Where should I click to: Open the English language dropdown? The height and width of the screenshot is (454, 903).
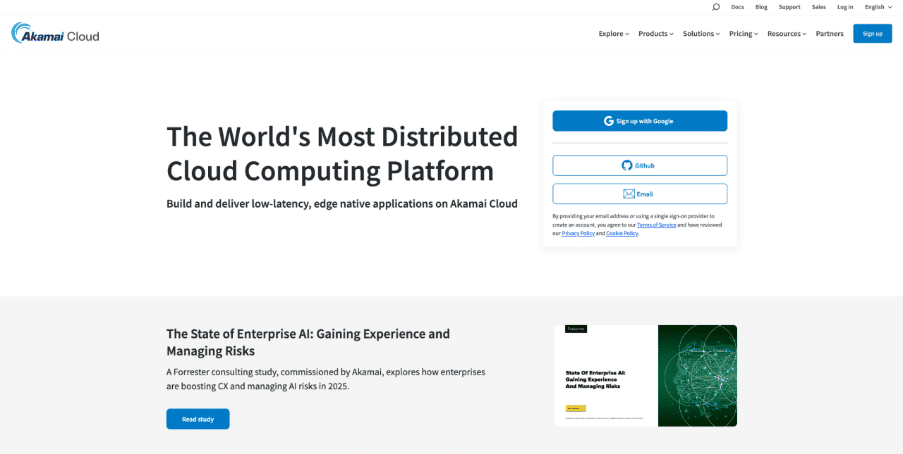878,7
